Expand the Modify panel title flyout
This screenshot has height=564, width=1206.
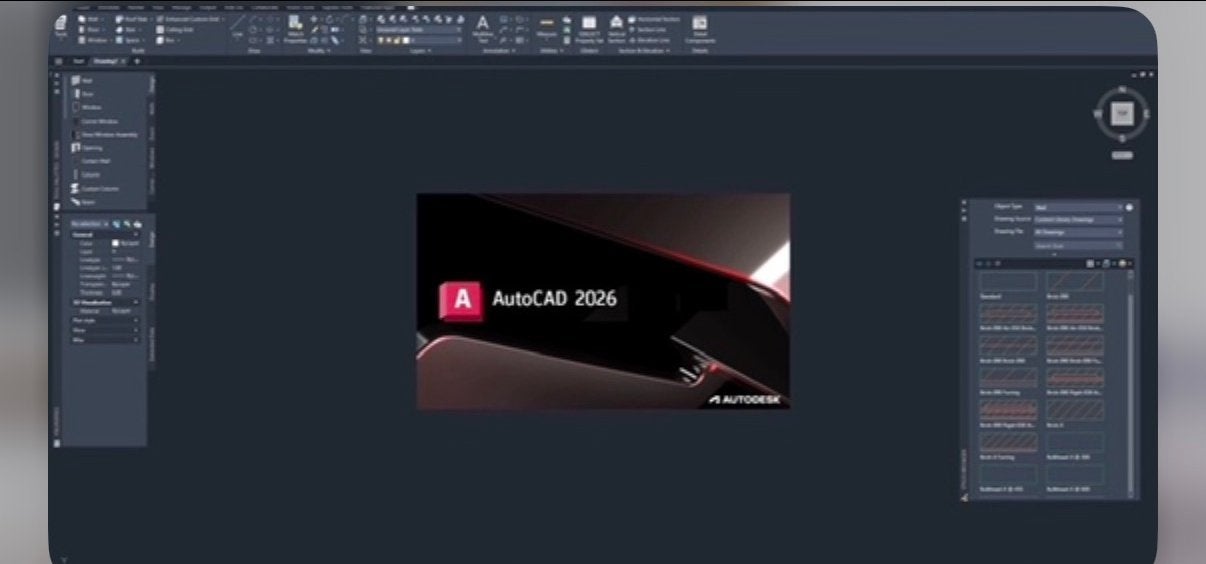317,51
